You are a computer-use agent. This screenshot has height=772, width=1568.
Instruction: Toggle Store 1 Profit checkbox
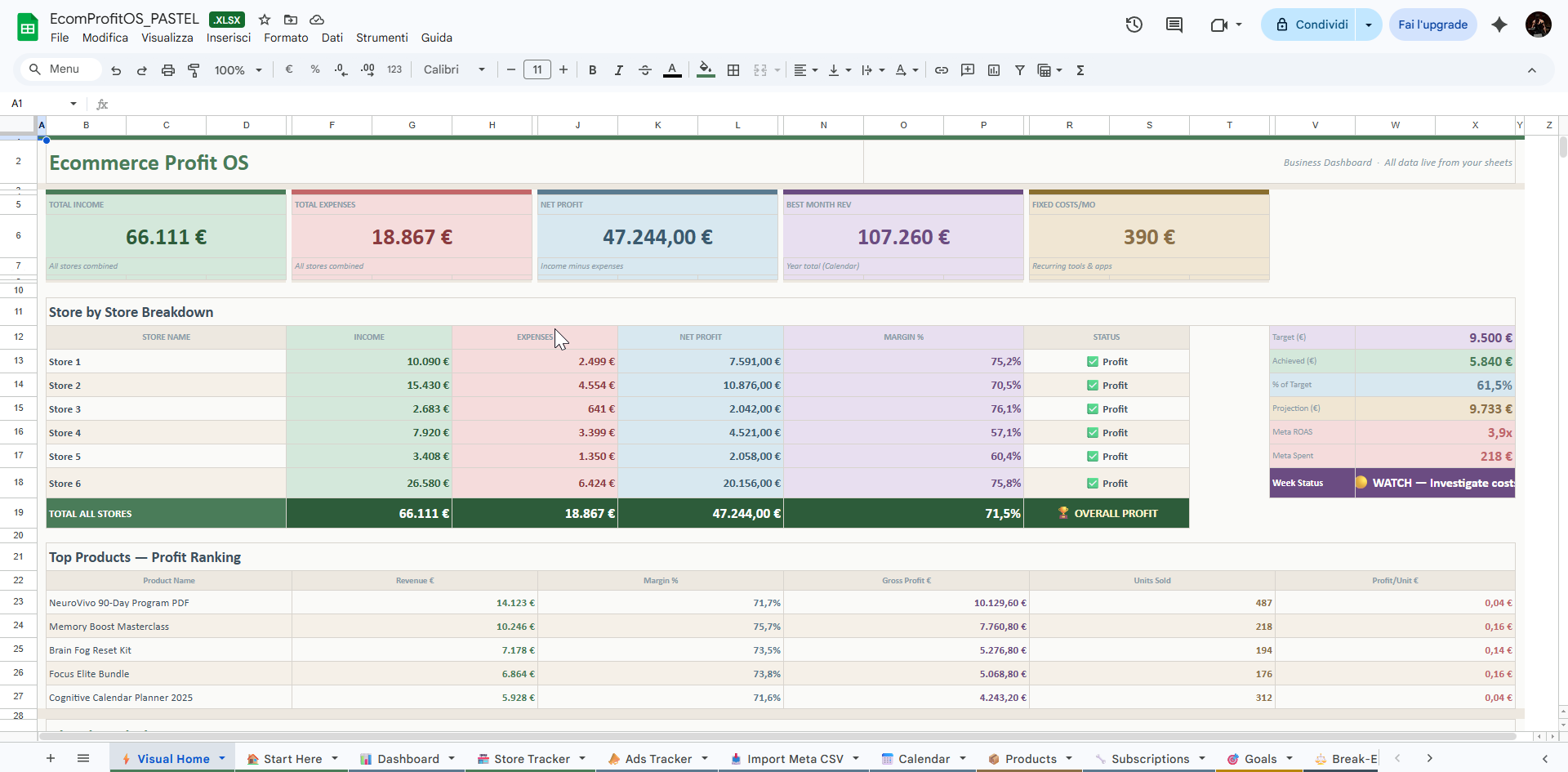click(1093, 362)
